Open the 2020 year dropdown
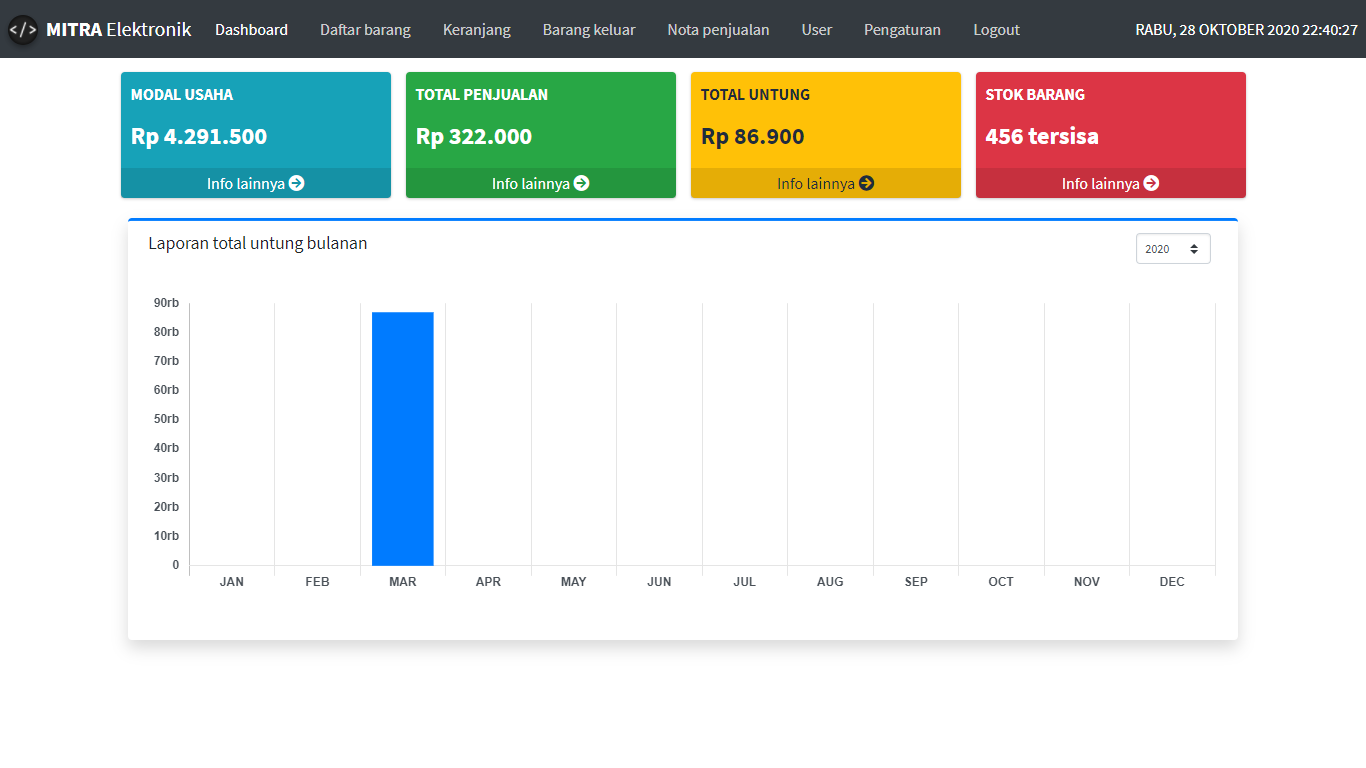The height and width of the screenshot is (768, 1366). 1172,249
